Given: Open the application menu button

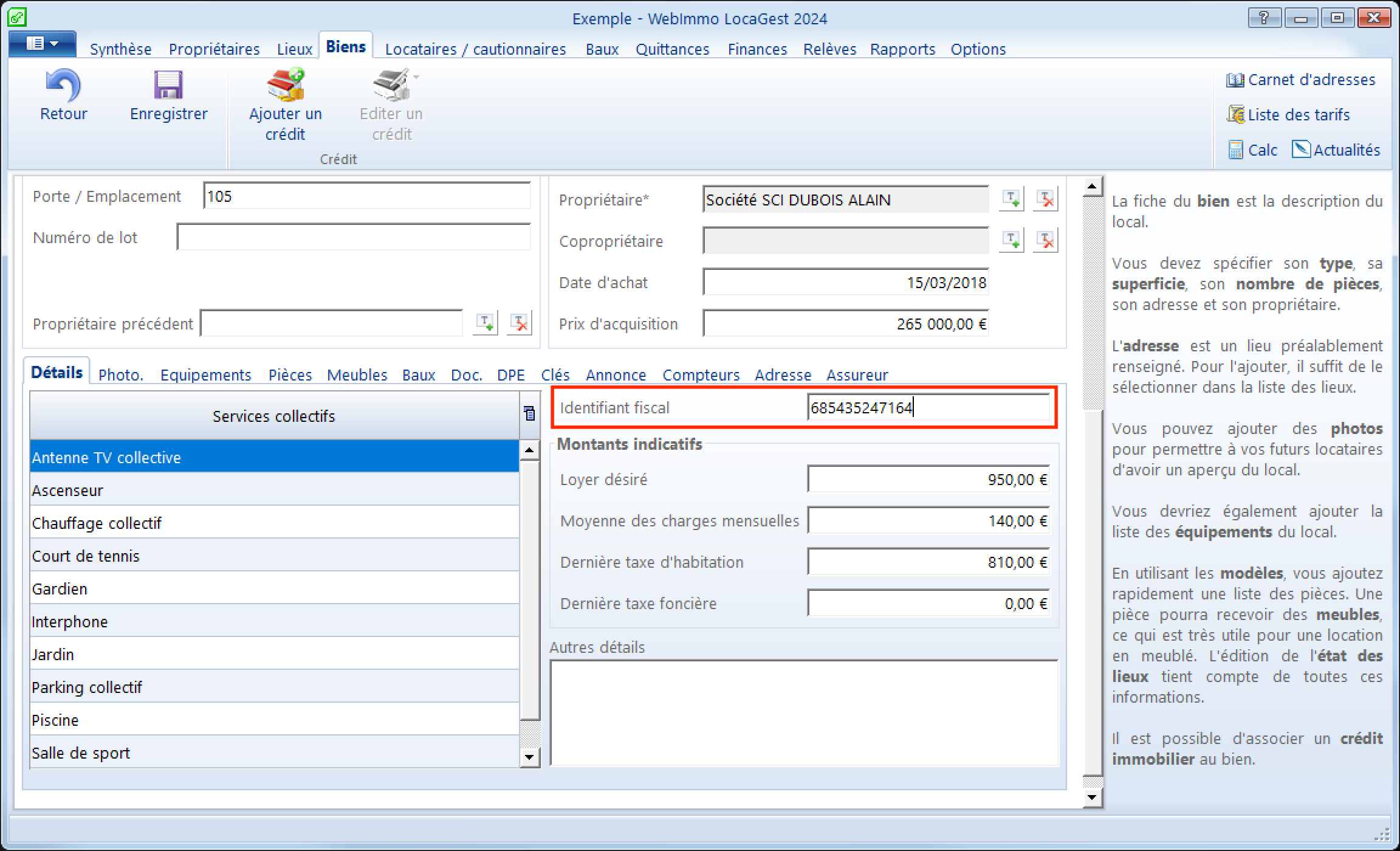Looking at the screenshot, I should (42, 44).
